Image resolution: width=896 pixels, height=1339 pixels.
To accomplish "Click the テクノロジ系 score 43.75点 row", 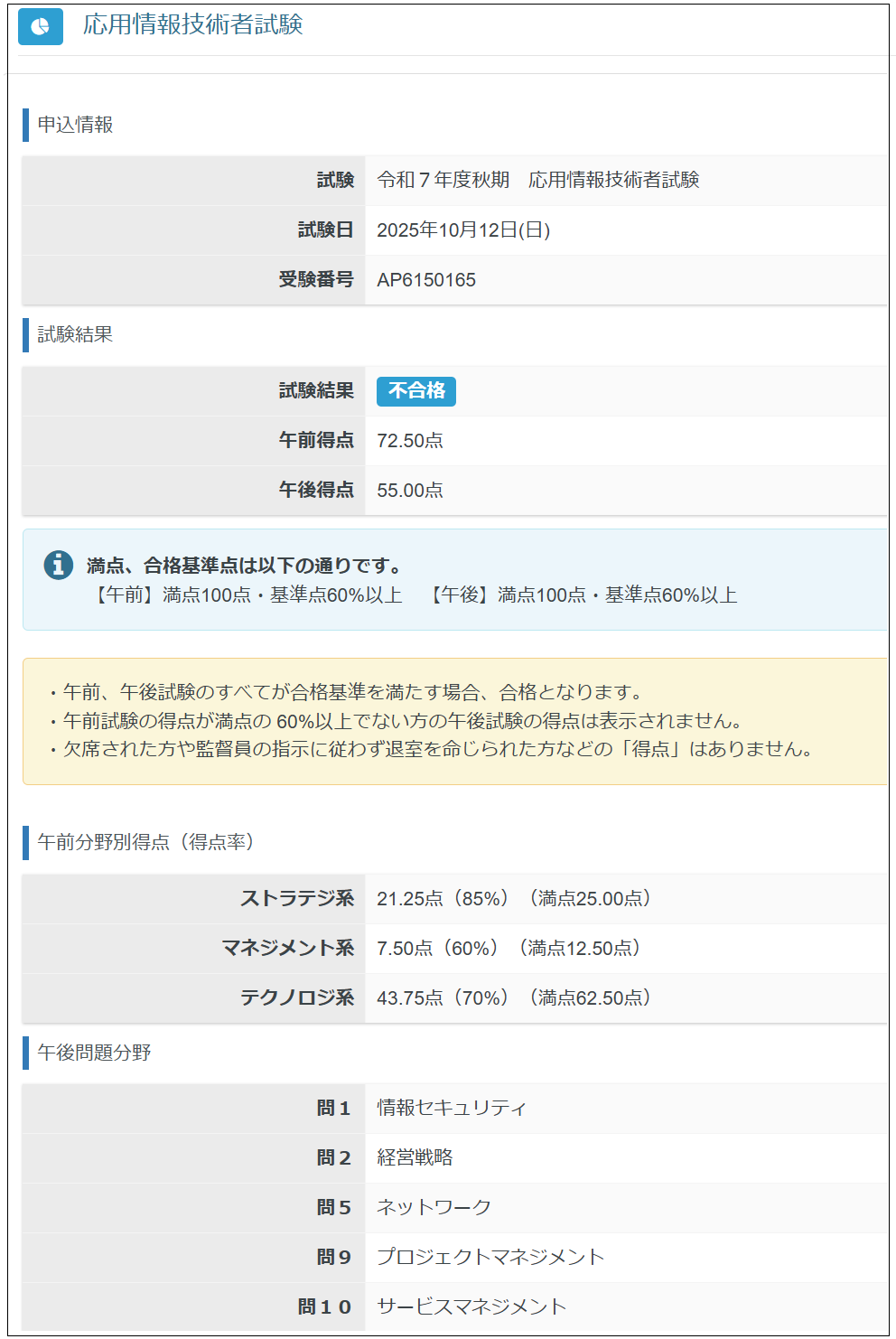I will tap(513, 998).
